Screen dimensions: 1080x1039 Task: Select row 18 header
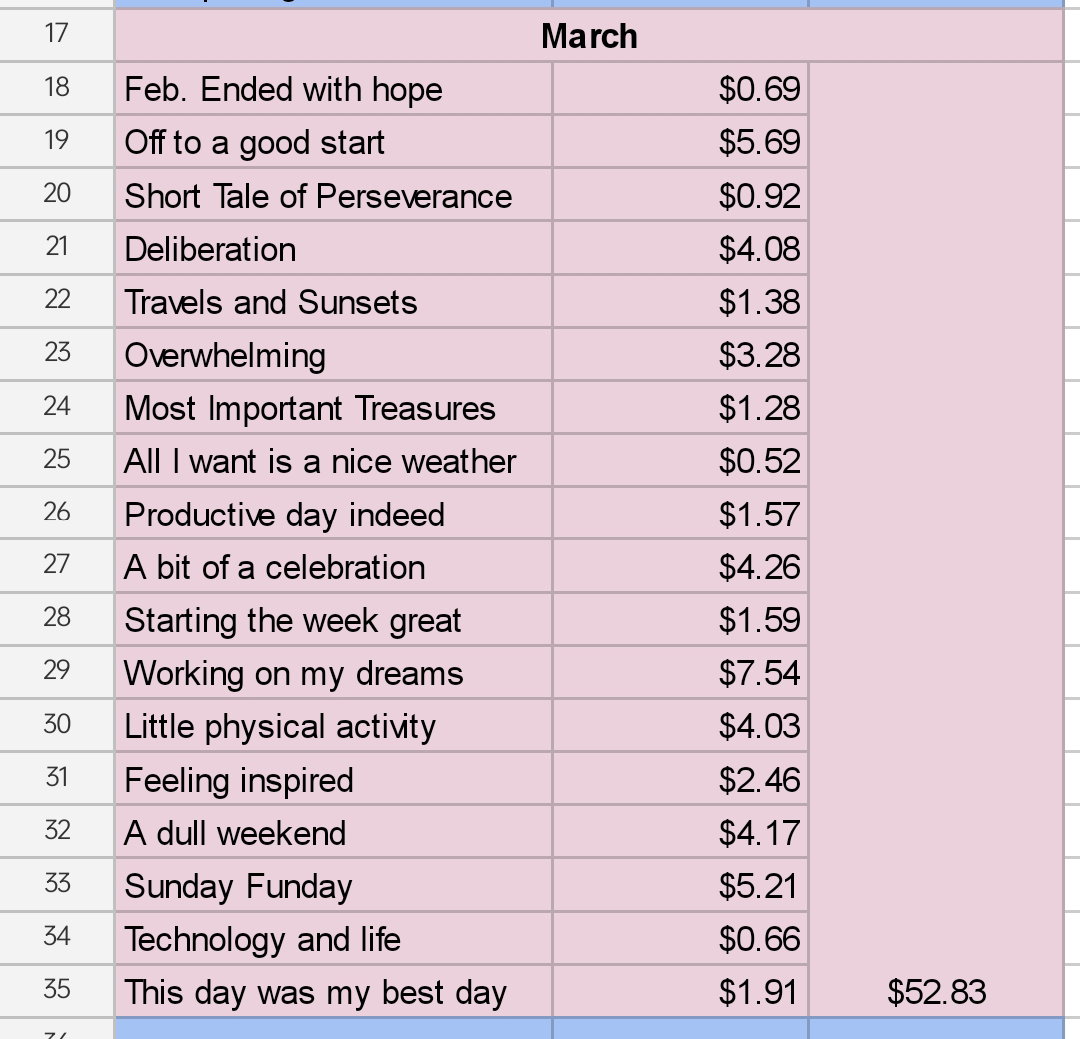(x=56, y=88)
